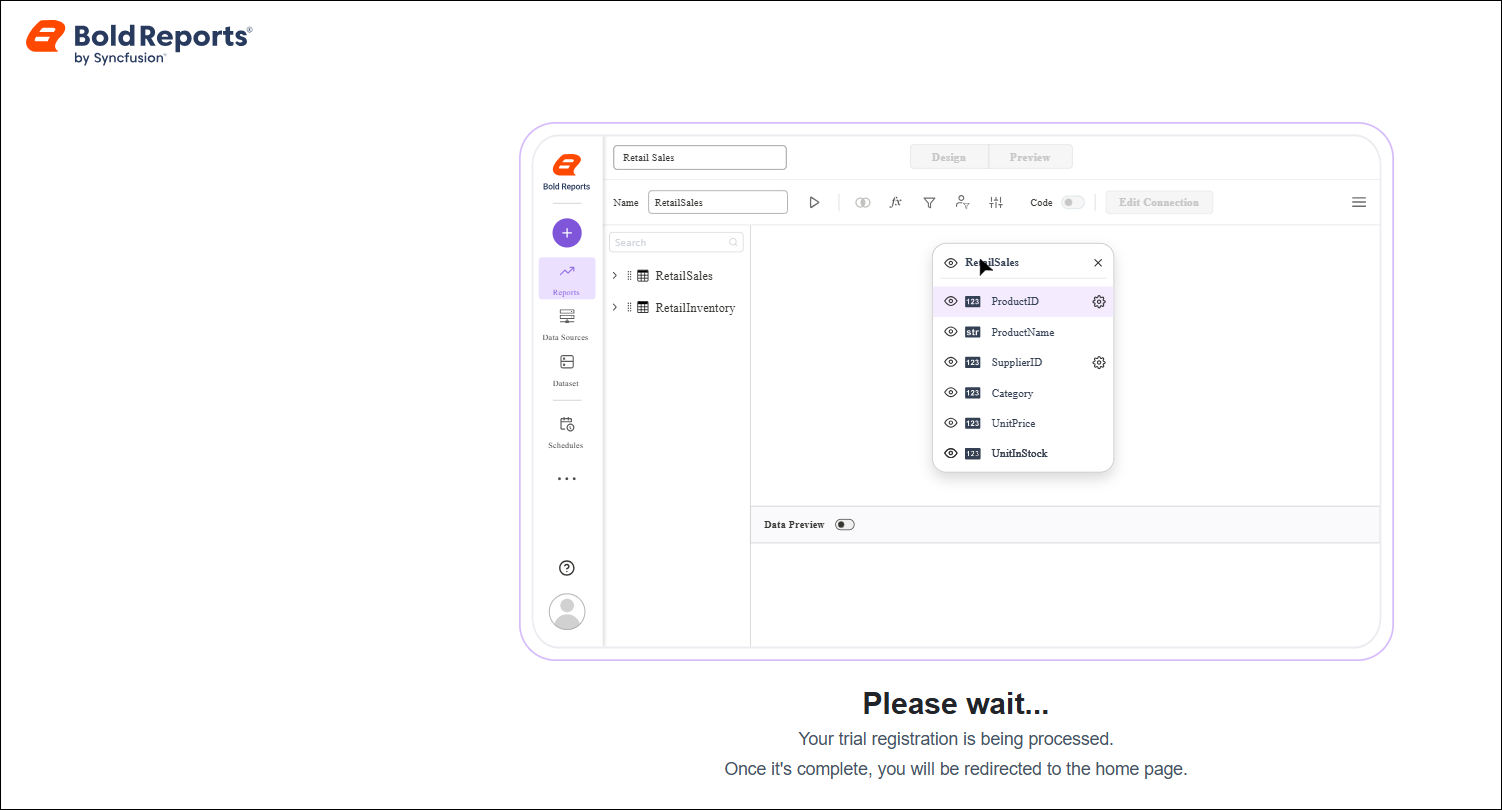Open the hamburger menu icon
The width and height of the screenshot is (1502, 810).
coord(1359,202)
